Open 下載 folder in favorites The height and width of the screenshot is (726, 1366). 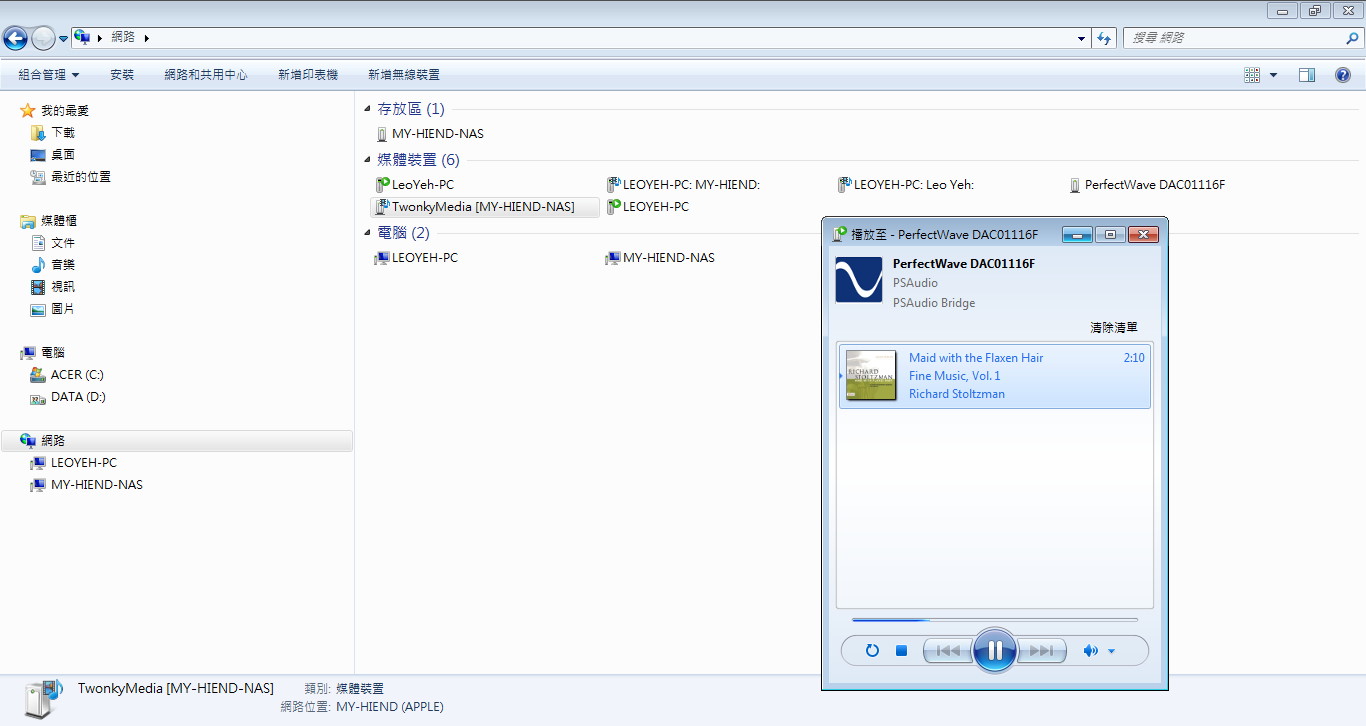(x=52, y=133)
